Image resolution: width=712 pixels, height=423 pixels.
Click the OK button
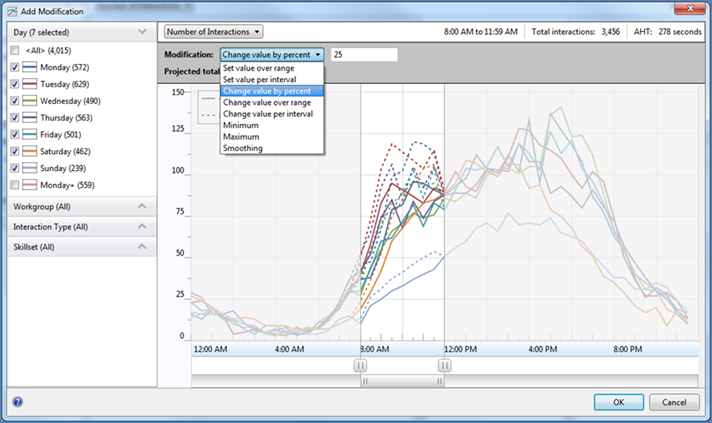[618, 402]
